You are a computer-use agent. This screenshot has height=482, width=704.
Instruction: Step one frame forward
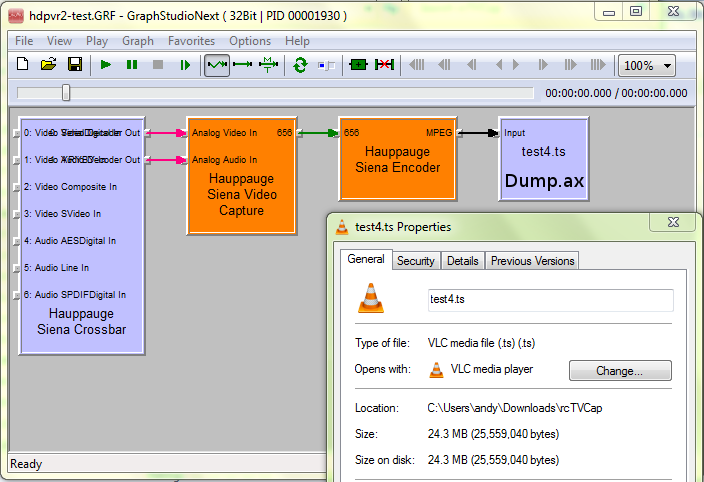click(x=185, y=65)
